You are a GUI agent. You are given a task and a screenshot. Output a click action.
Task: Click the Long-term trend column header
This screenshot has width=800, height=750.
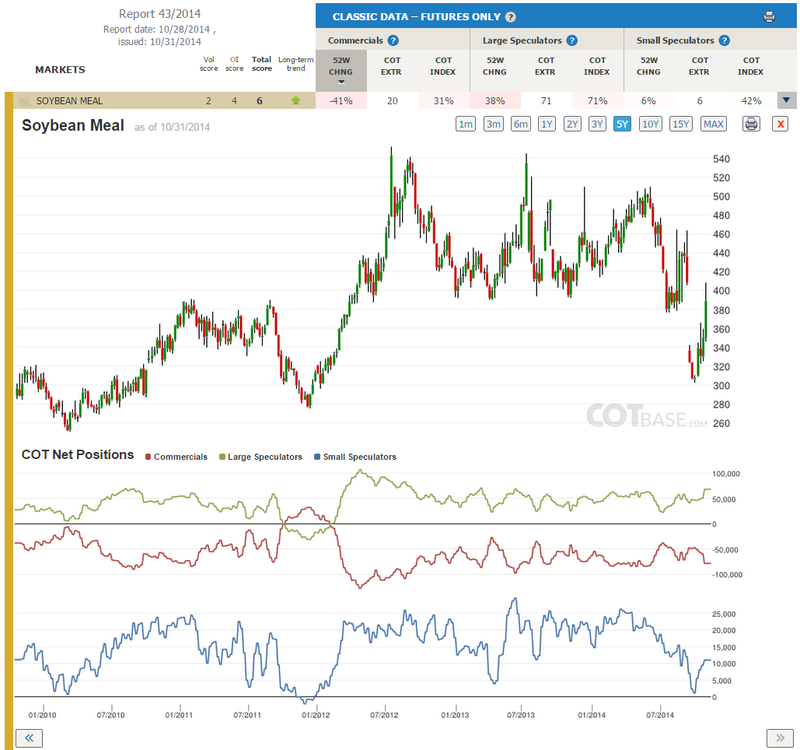coord(296,64)
